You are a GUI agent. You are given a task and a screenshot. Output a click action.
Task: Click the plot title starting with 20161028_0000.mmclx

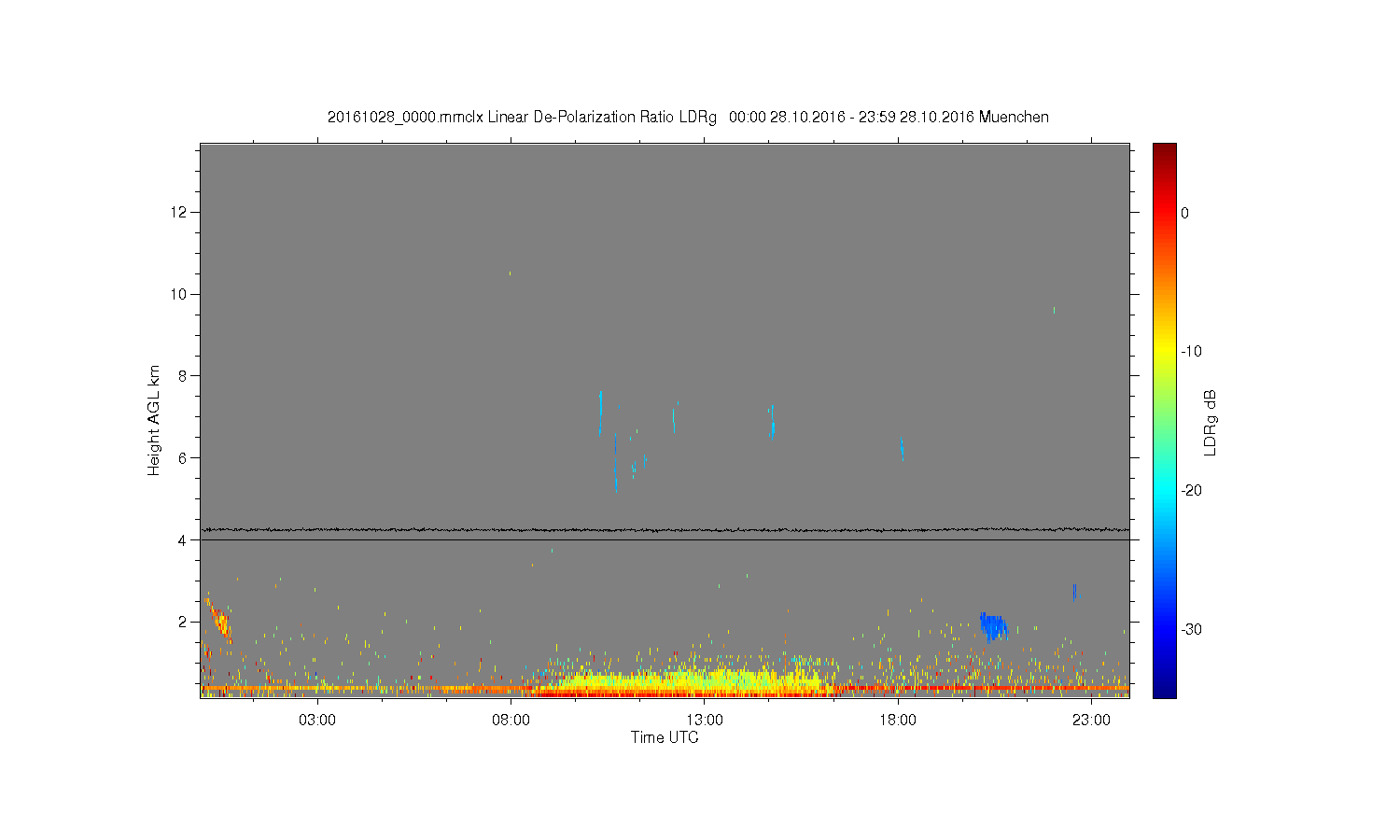(x=688, y=118)
